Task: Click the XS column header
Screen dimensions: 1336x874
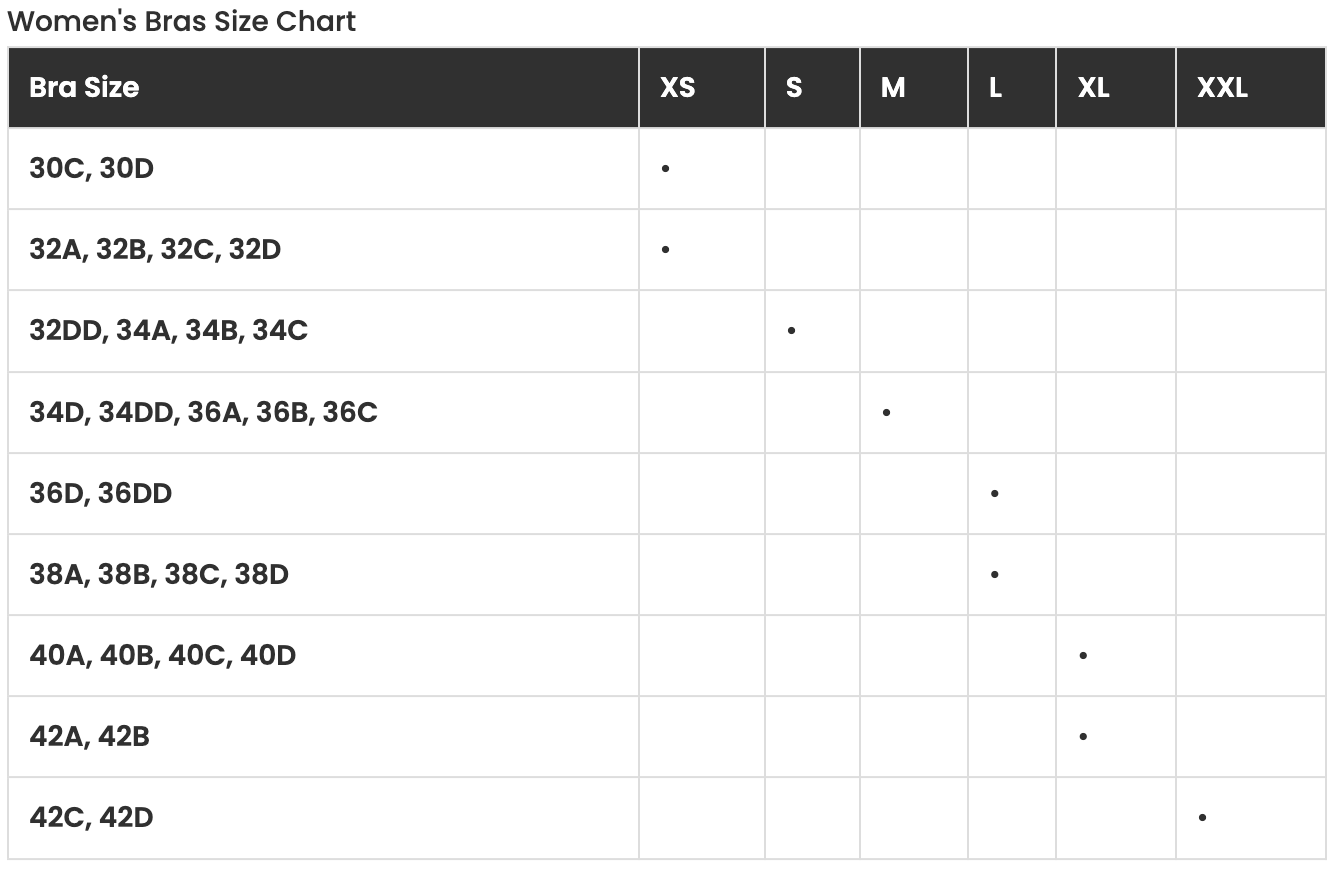Action: (677, 88)
